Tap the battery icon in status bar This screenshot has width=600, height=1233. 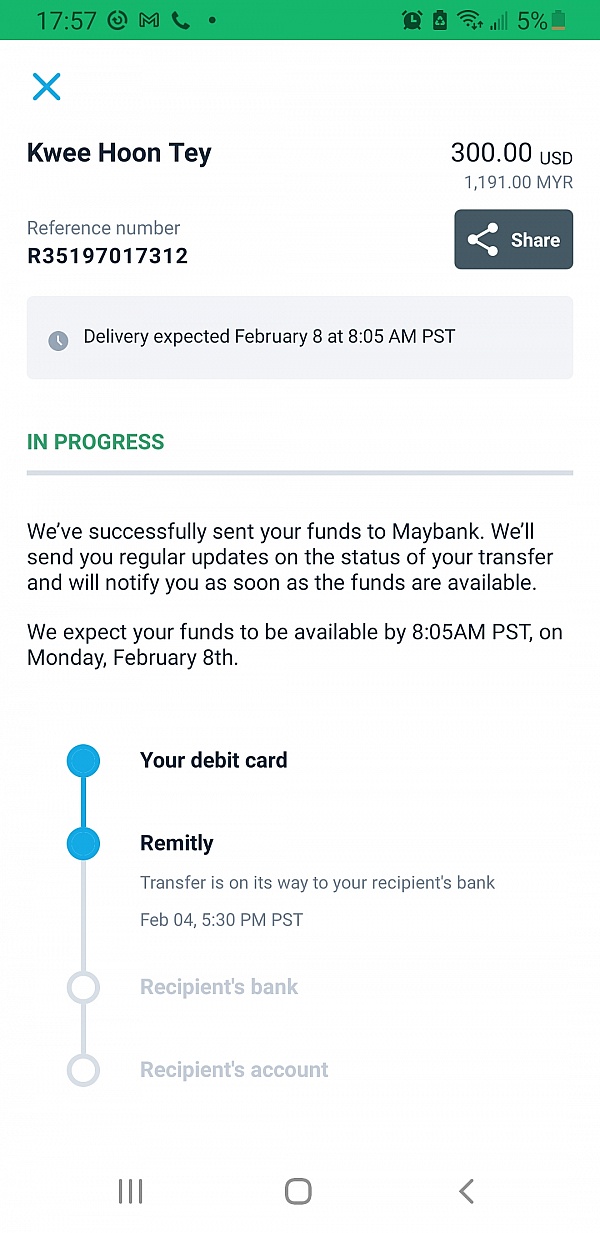point(558,20)
